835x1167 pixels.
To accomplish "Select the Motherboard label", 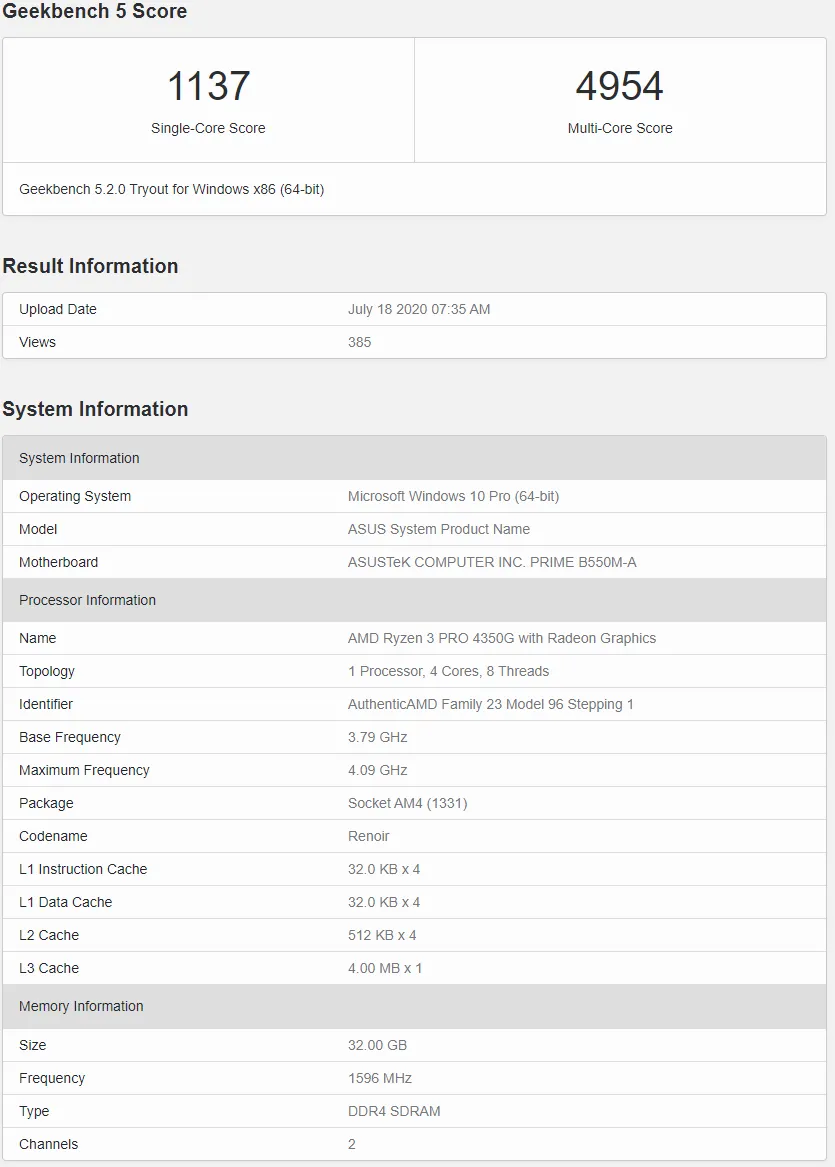I will [59, 562].
